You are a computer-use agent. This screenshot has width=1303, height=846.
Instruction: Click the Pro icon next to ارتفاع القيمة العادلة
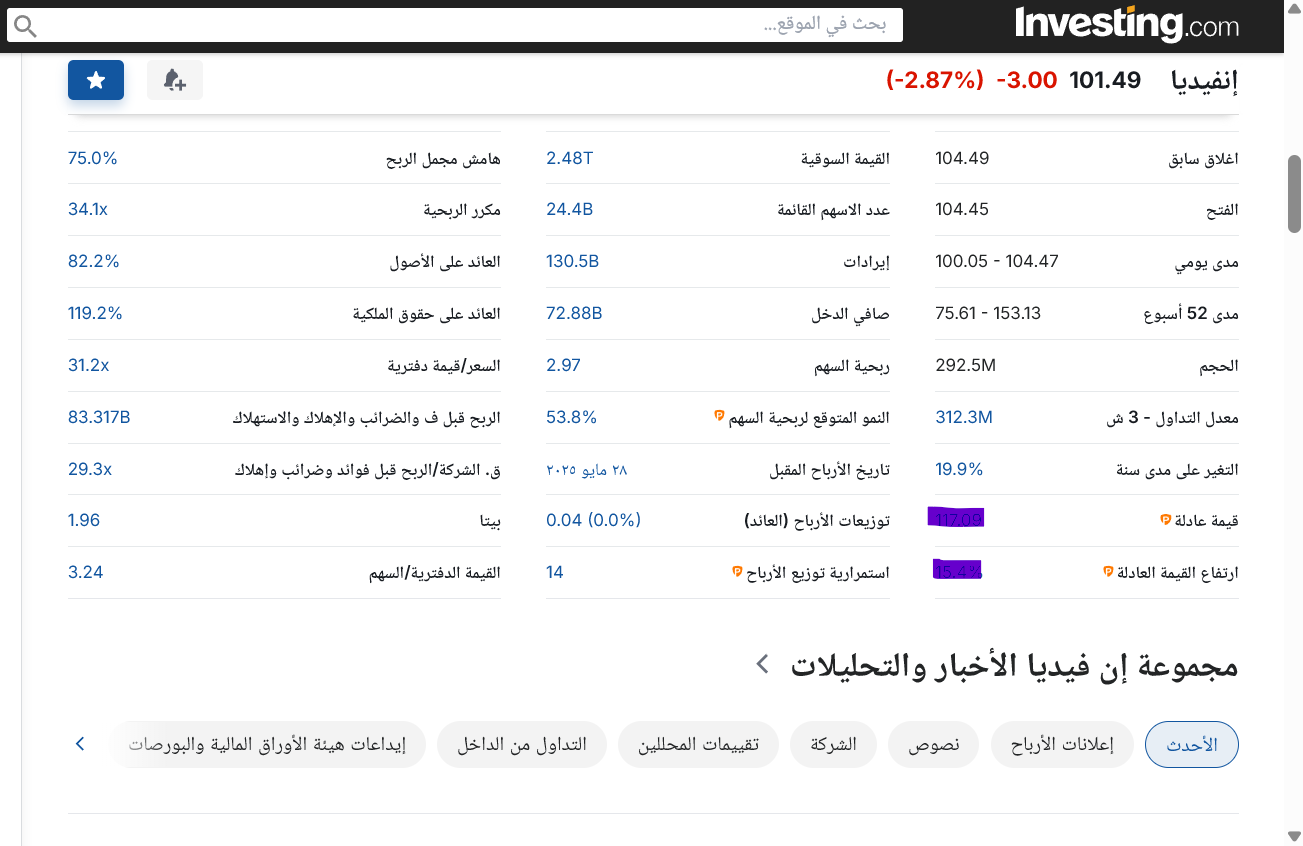pyautogui.click(x=1107, y=572)
